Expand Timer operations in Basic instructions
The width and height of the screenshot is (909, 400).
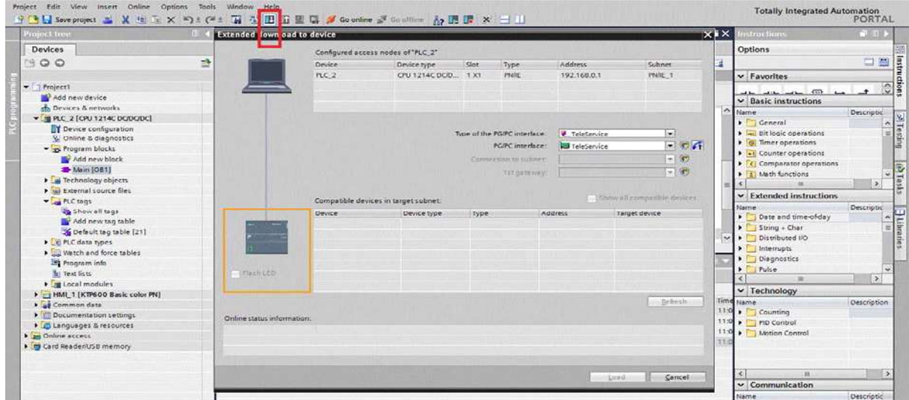pyautogui.click(x=744, y=143)
